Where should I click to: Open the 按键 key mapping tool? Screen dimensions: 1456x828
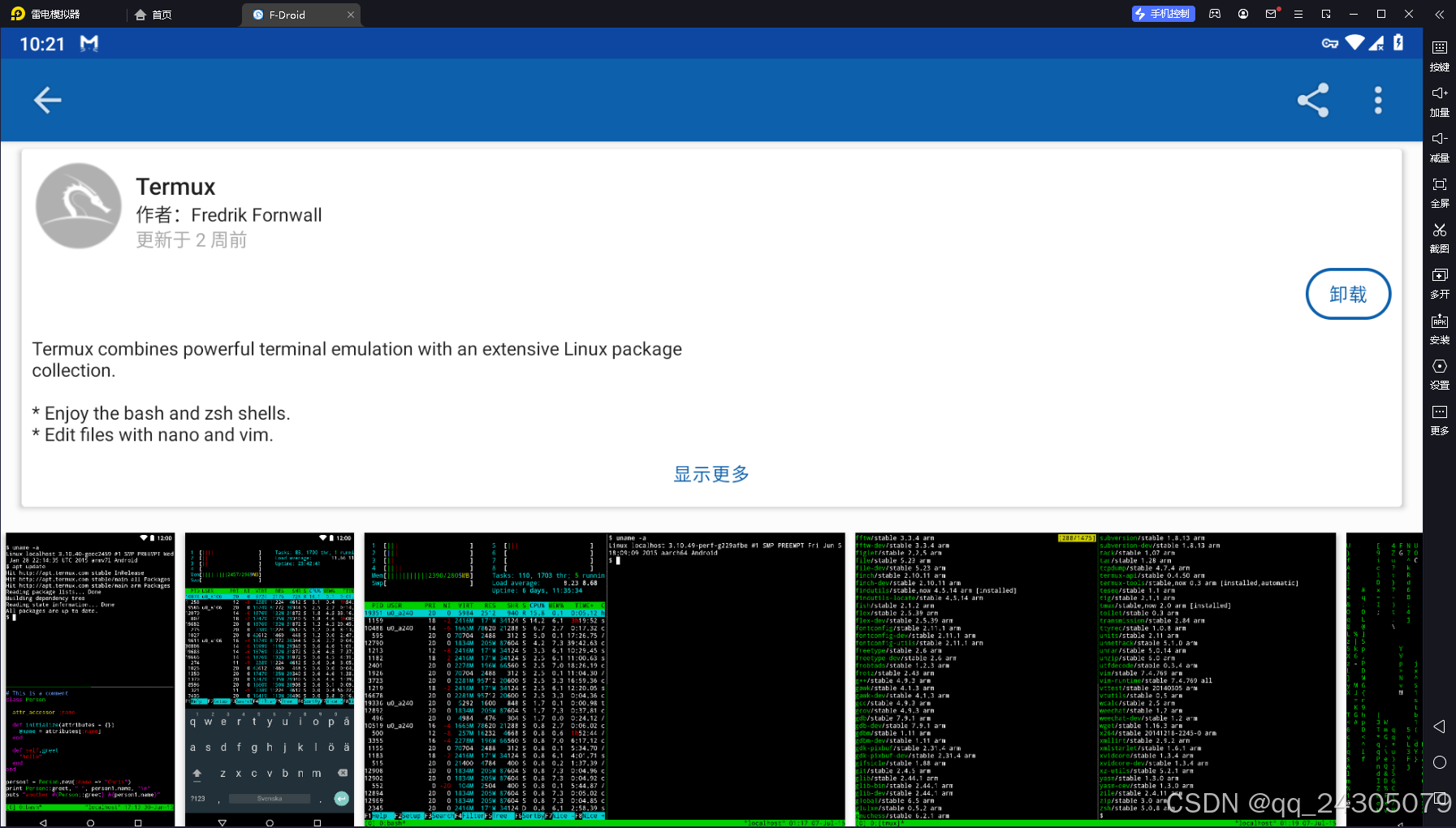pos(1440,55)
